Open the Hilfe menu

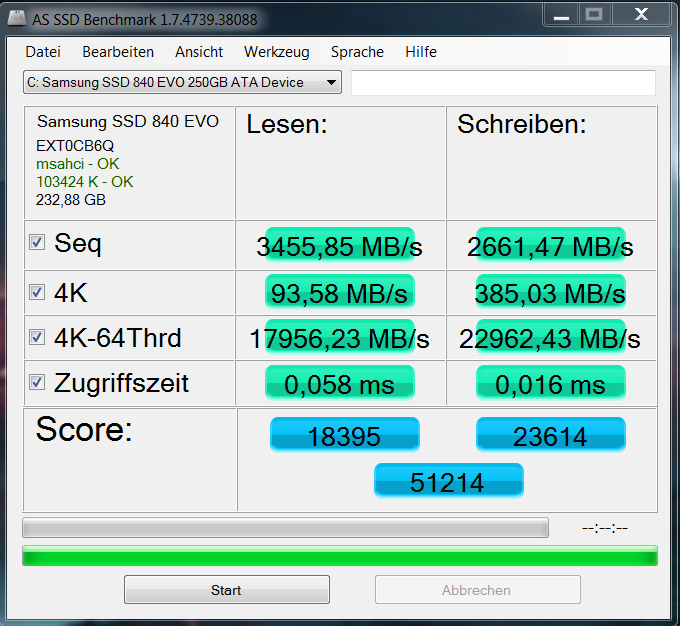421,52
